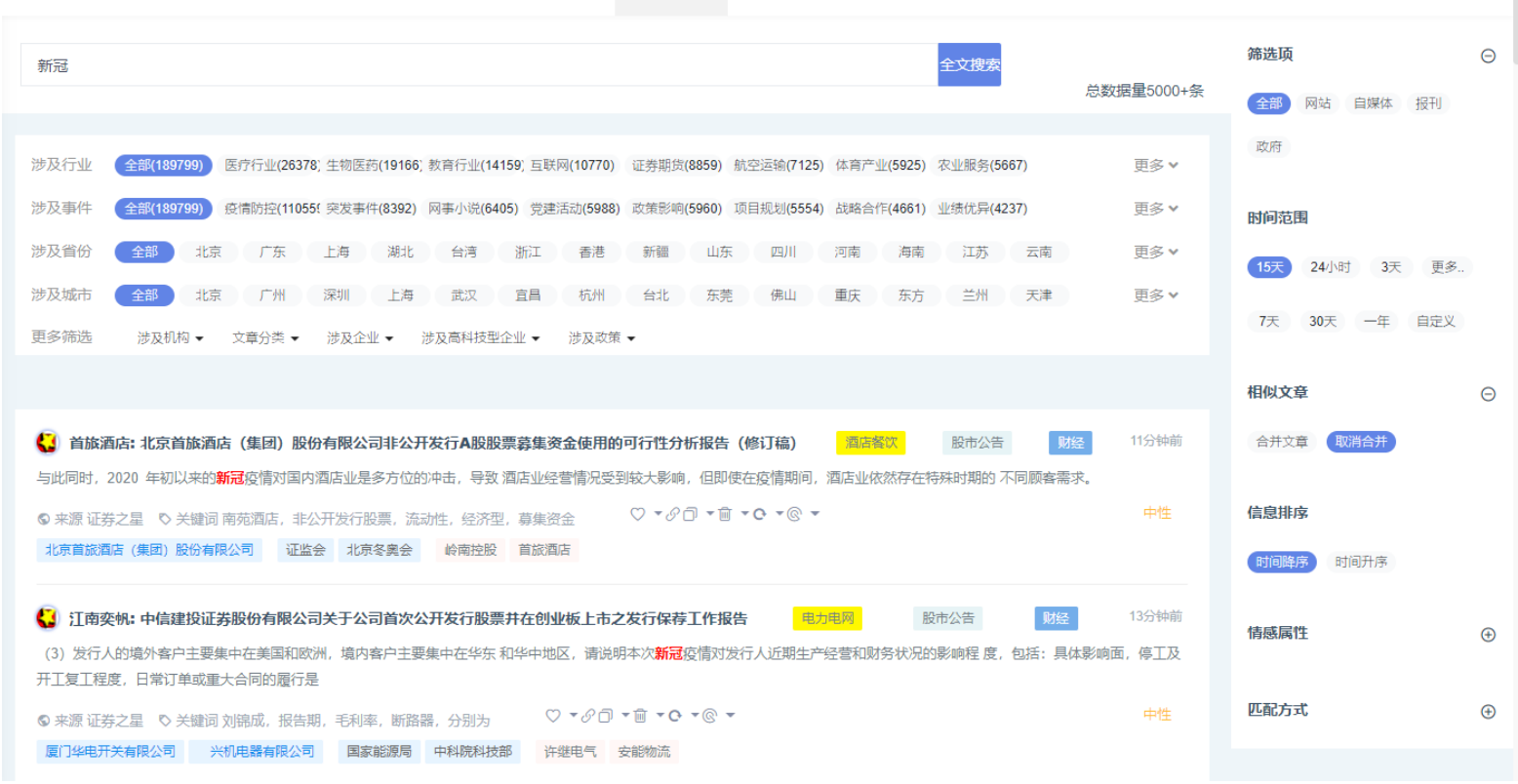Click the duplicate/copy icon under 江南奕帆 article

pyautogui.click(x=605, y=715)
